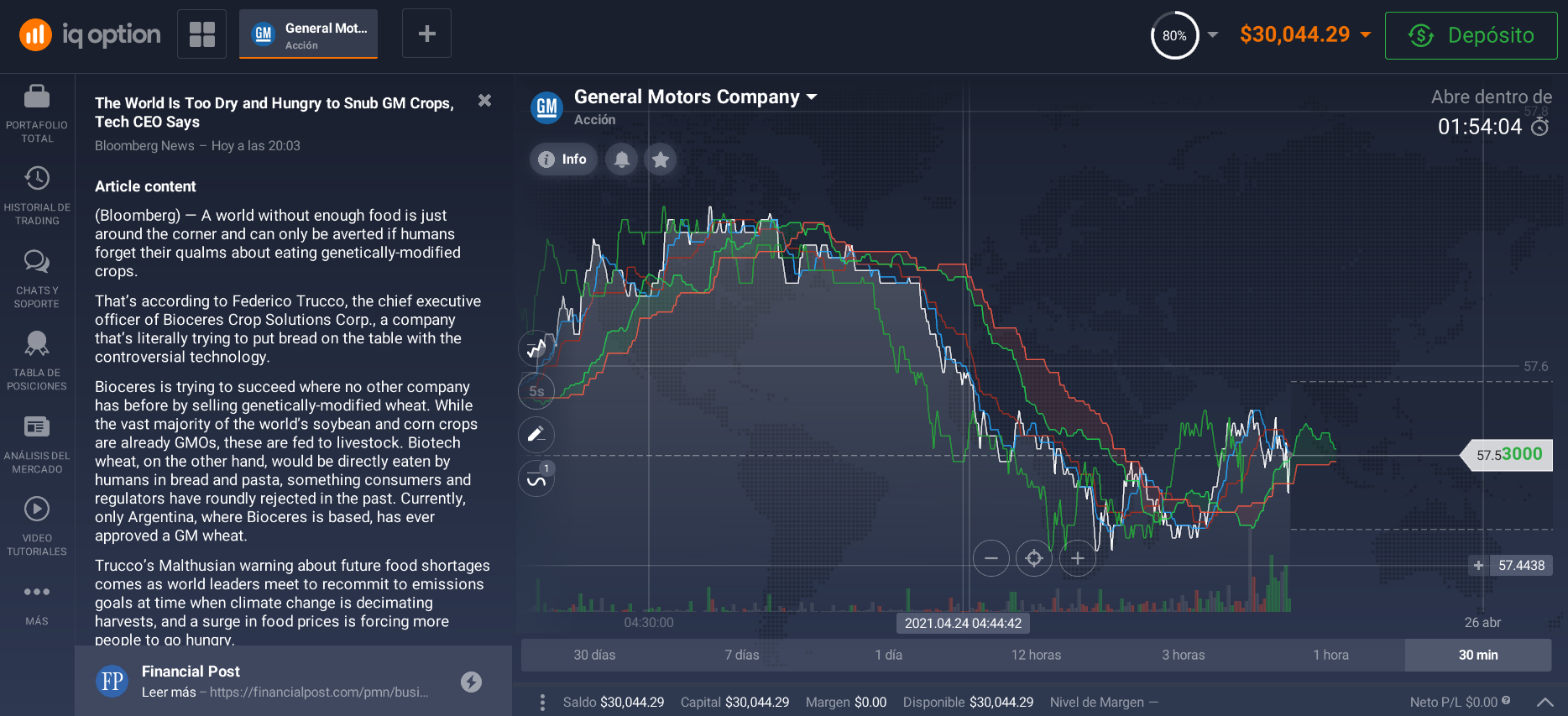Open the indicators icon with badge 1
Viewport: 1568px width, 716px height.
(536, 478)
